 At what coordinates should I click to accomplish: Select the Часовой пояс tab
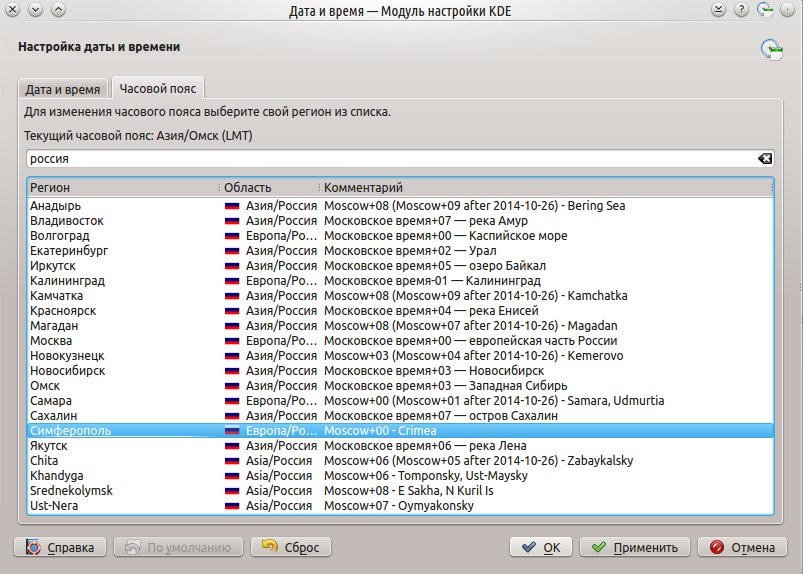[158, 88]
